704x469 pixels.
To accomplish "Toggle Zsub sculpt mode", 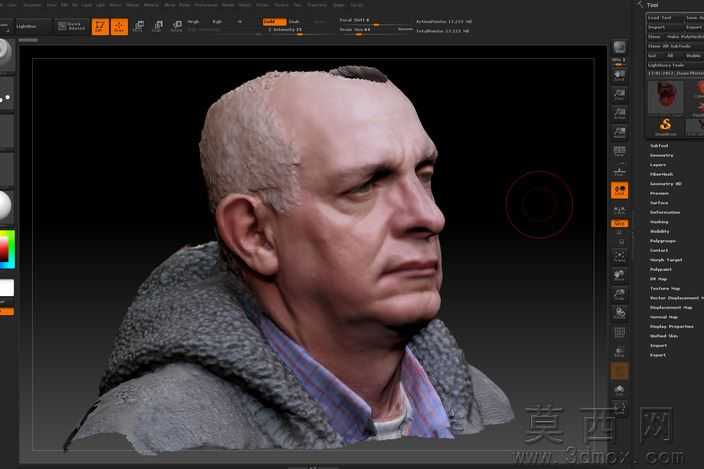I will click(x=294, y=22).
